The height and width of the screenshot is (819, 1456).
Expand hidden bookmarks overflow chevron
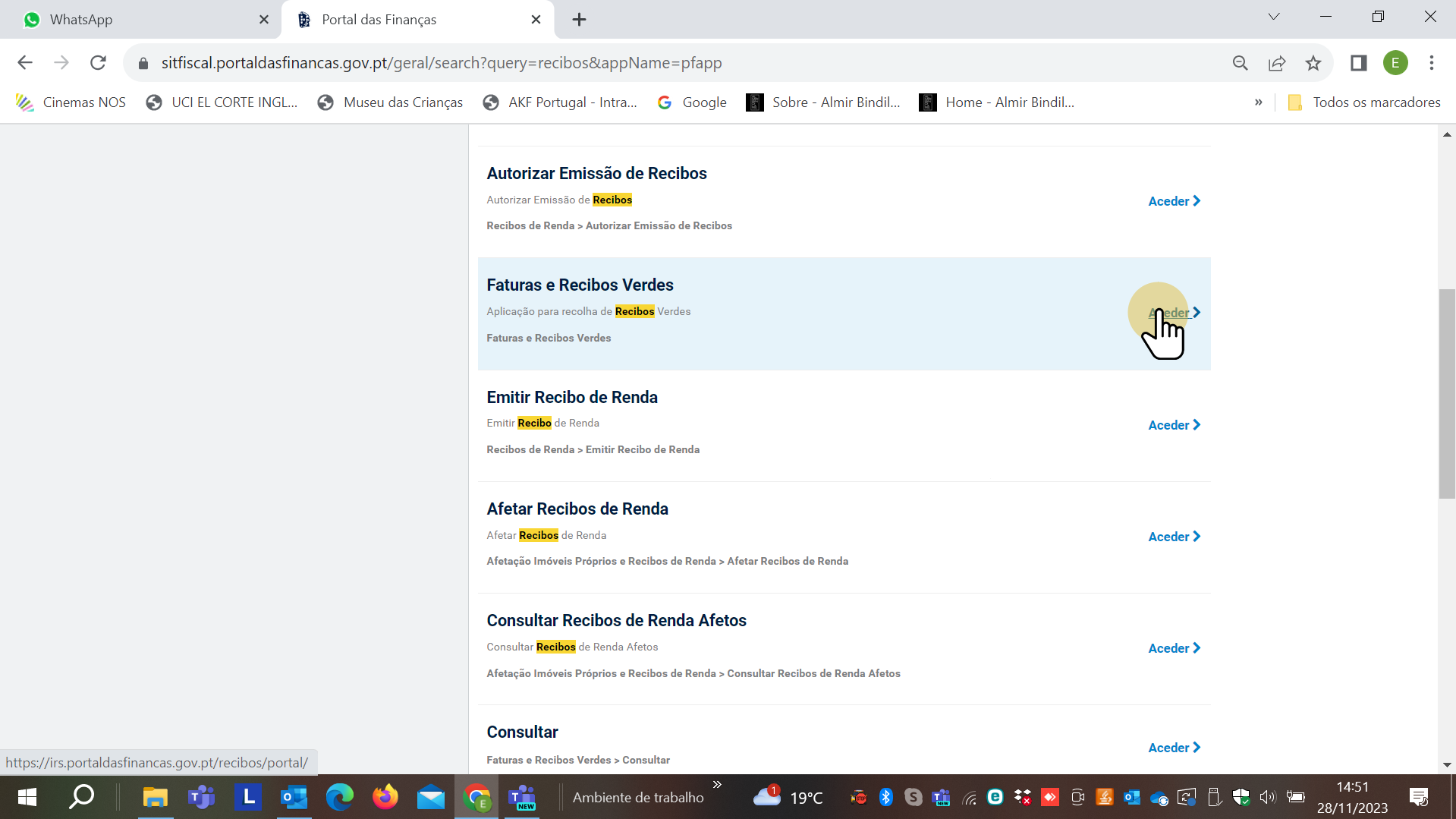(1258, 102)
